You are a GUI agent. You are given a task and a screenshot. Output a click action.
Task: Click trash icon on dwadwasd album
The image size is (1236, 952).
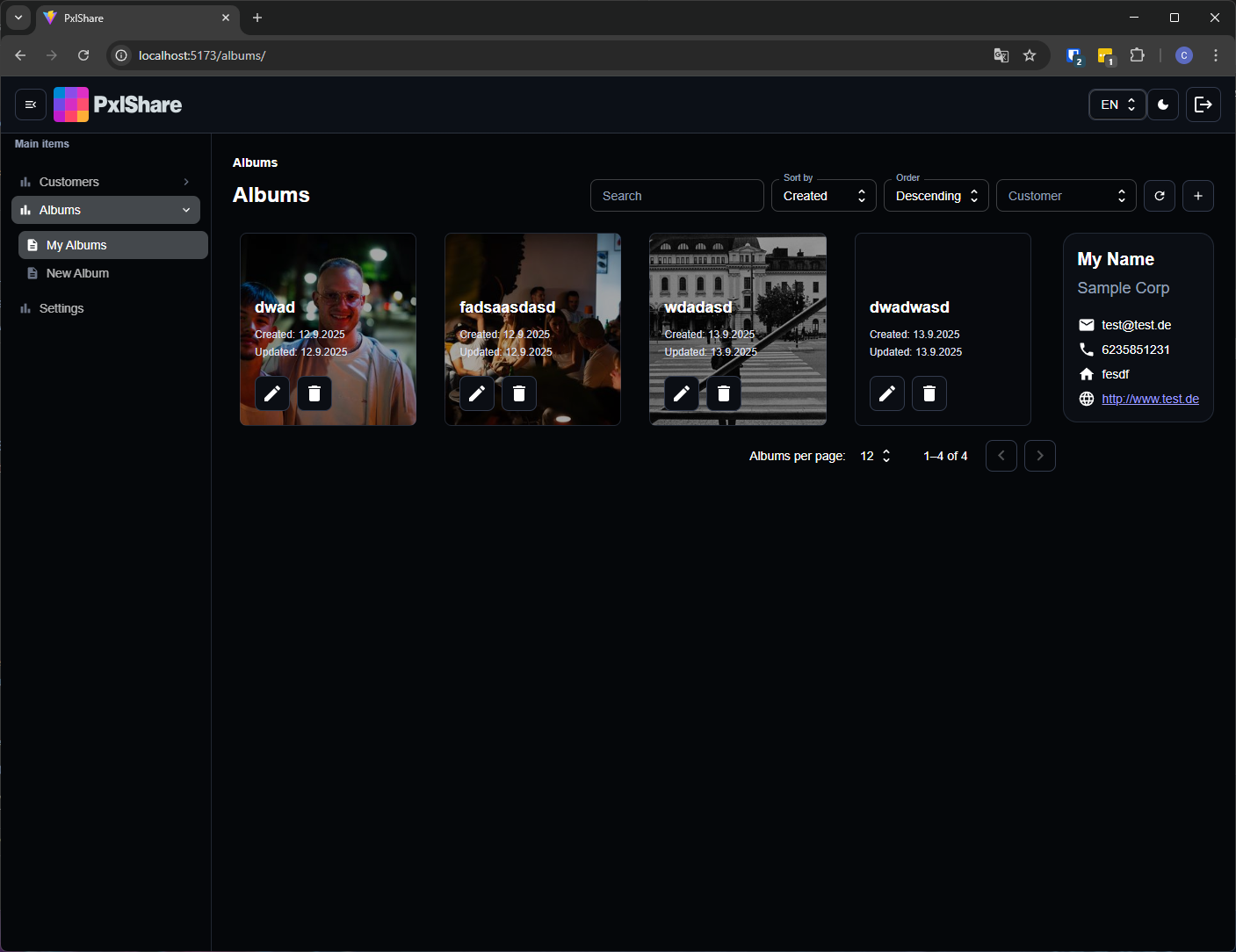pos(929,393)
